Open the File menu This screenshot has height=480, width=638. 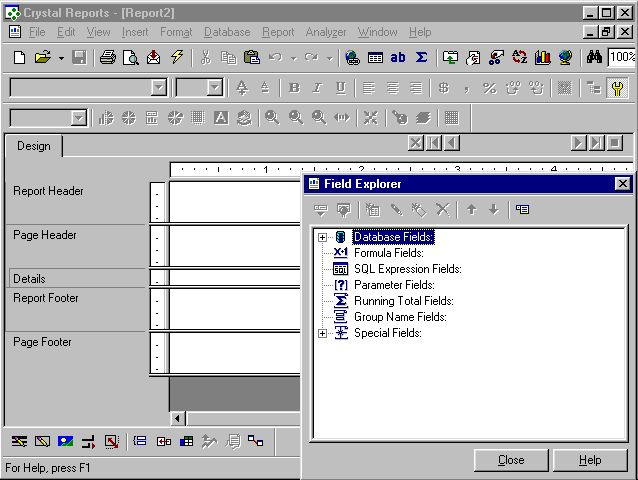click(37, 32)
